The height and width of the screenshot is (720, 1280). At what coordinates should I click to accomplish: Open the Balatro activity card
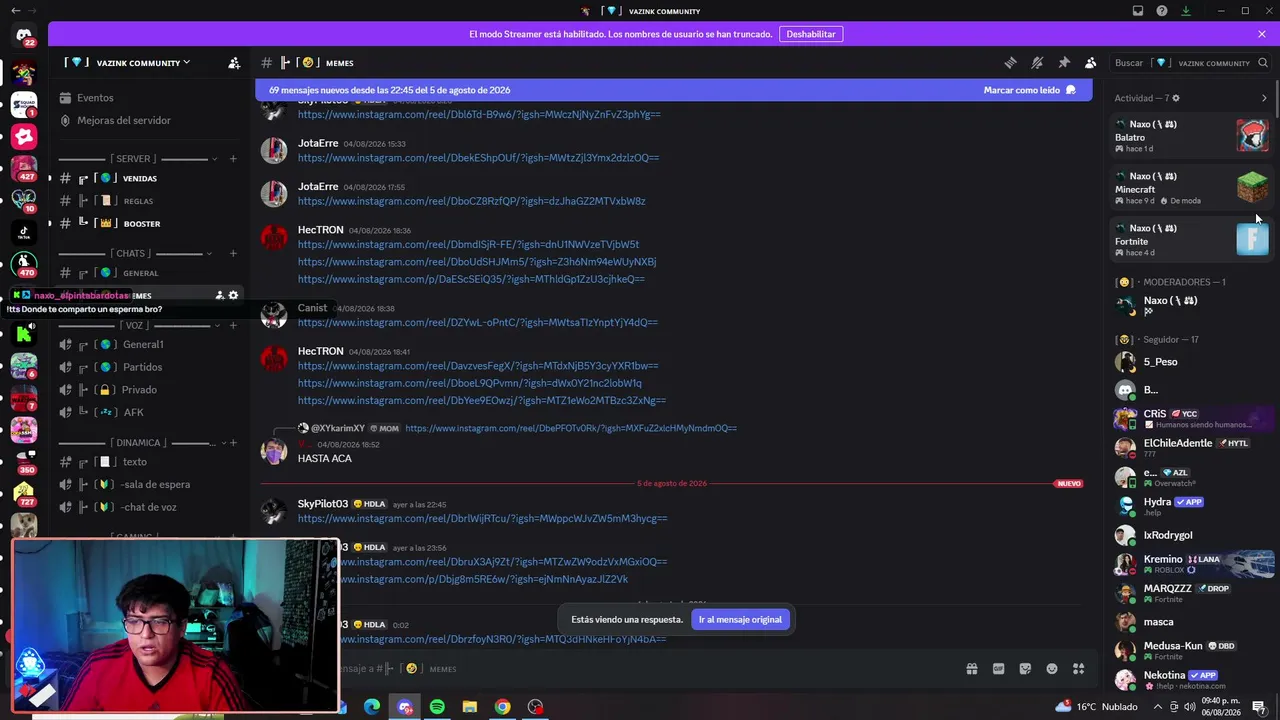click(1192, 136)
